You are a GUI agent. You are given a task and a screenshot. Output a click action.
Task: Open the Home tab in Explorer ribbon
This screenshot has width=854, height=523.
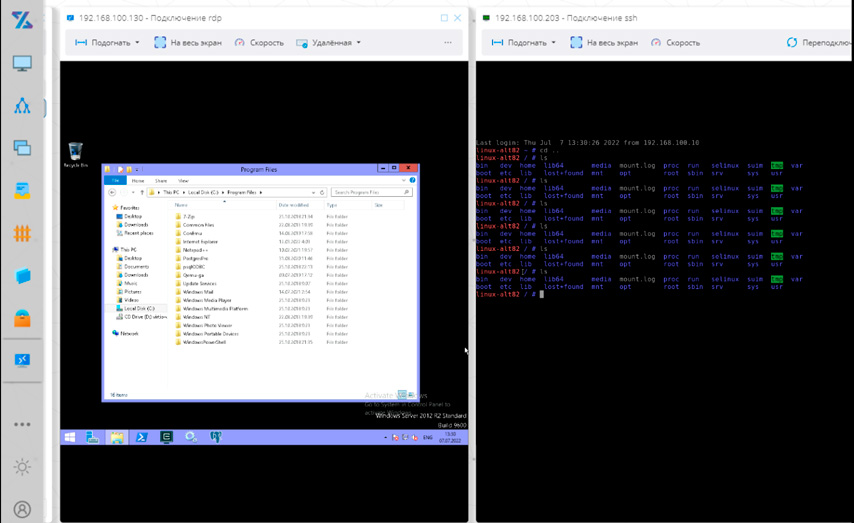tap(138, 180)
